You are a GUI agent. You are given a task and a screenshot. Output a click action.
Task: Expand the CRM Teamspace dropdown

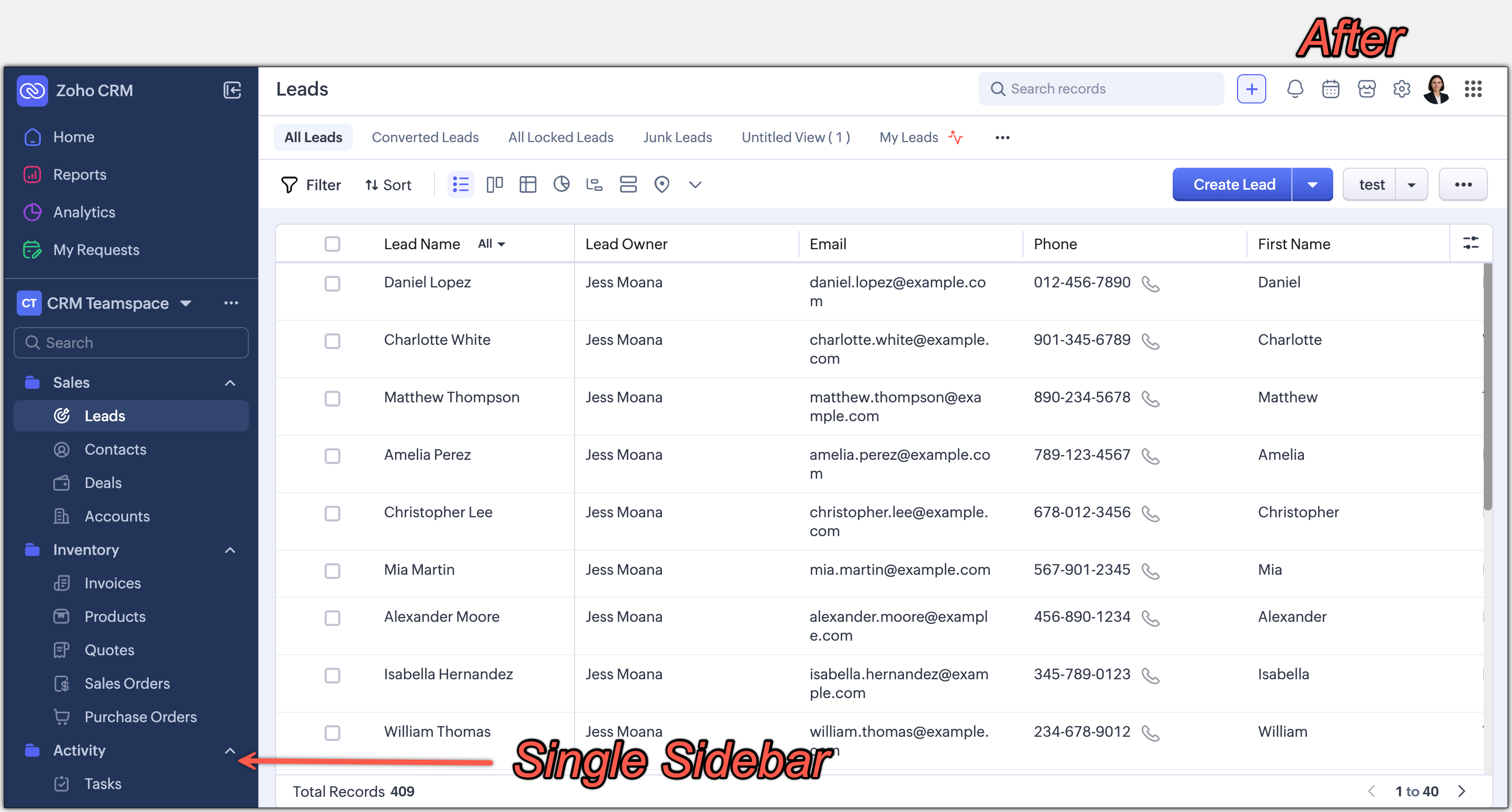pyautogui.click(x=186, y=304)
